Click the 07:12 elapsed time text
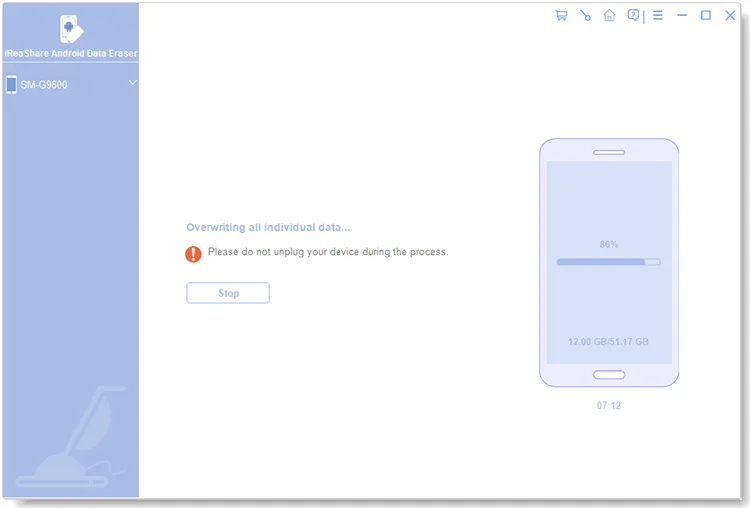 pos(608,406)
